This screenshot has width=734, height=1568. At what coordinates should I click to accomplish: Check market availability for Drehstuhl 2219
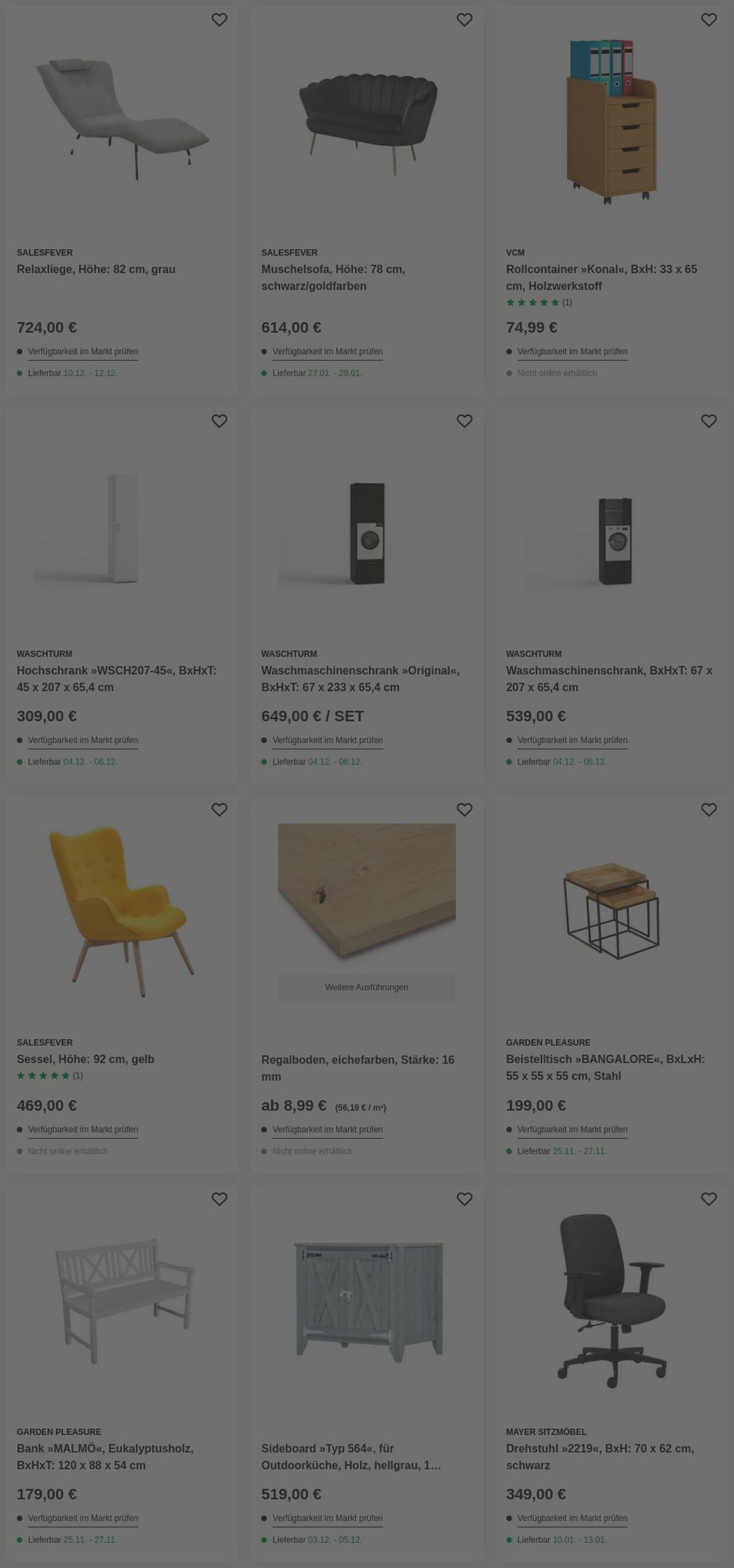click(x=572, y=1518)
